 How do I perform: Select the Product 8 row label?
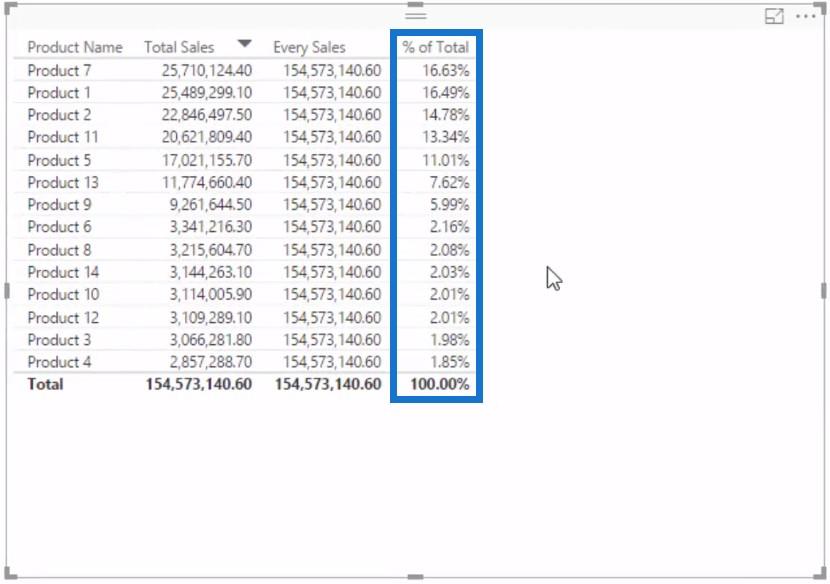pyautogui.click(x=59, y=249)
